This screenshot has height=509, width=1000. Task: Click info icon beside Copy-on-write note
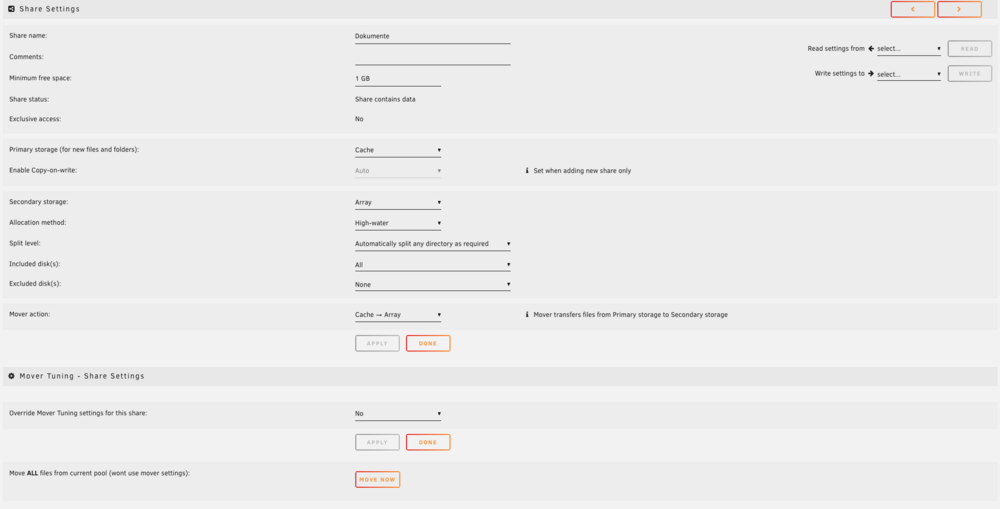pos(527,171)
